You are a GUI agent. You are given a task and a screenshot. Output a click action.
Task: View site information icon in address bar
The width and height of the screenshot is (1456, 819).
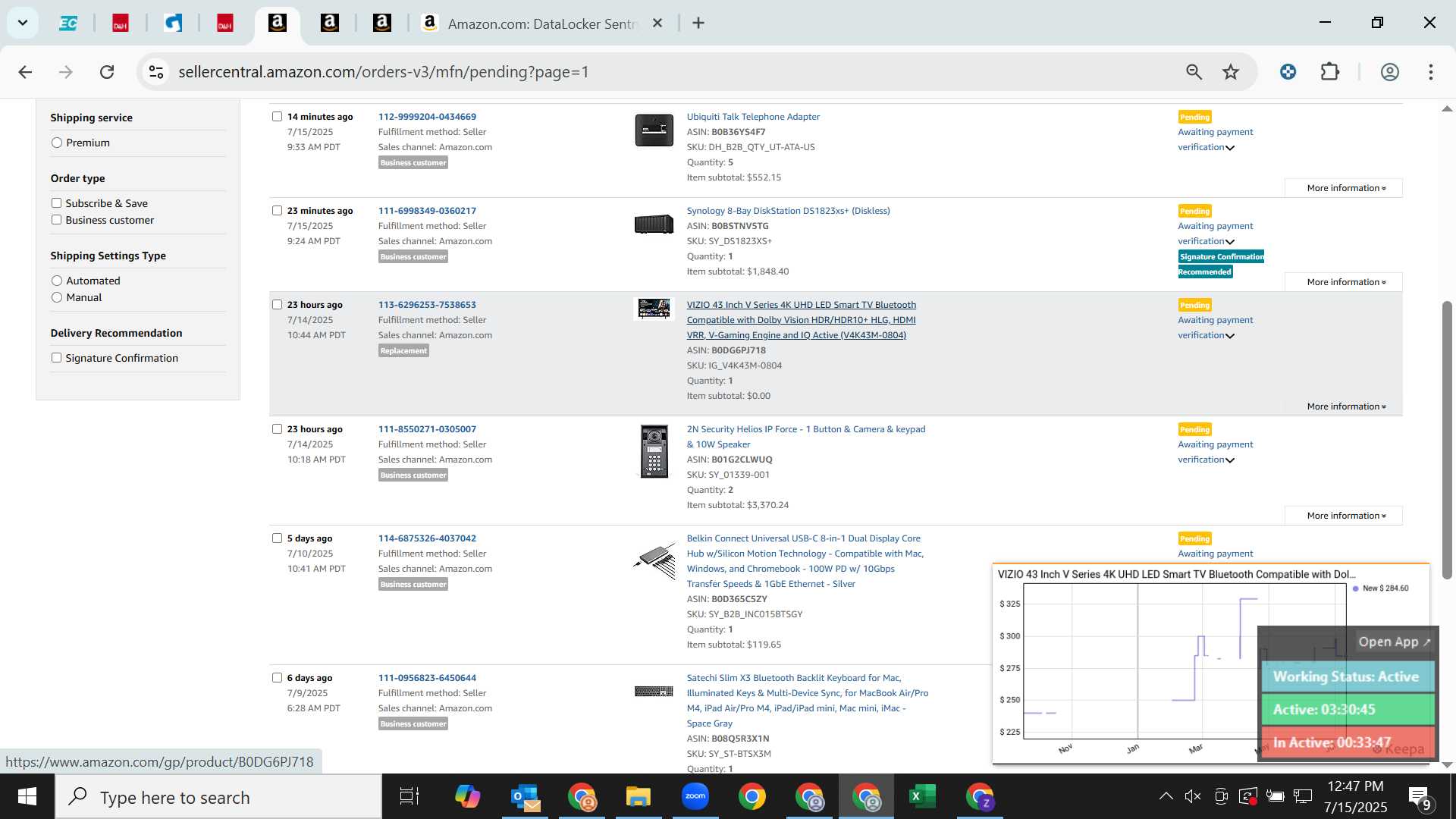coord(156,72)
